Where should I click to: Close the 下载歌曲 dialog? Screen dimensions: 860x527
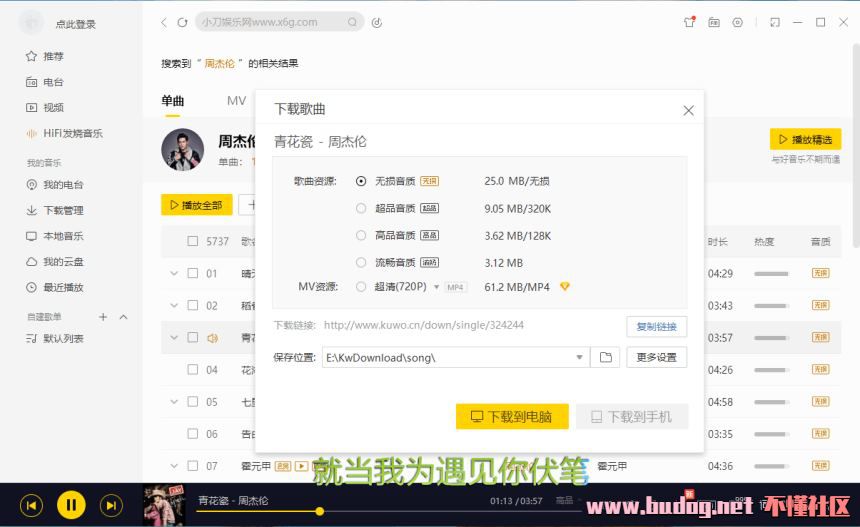(688, 110)
